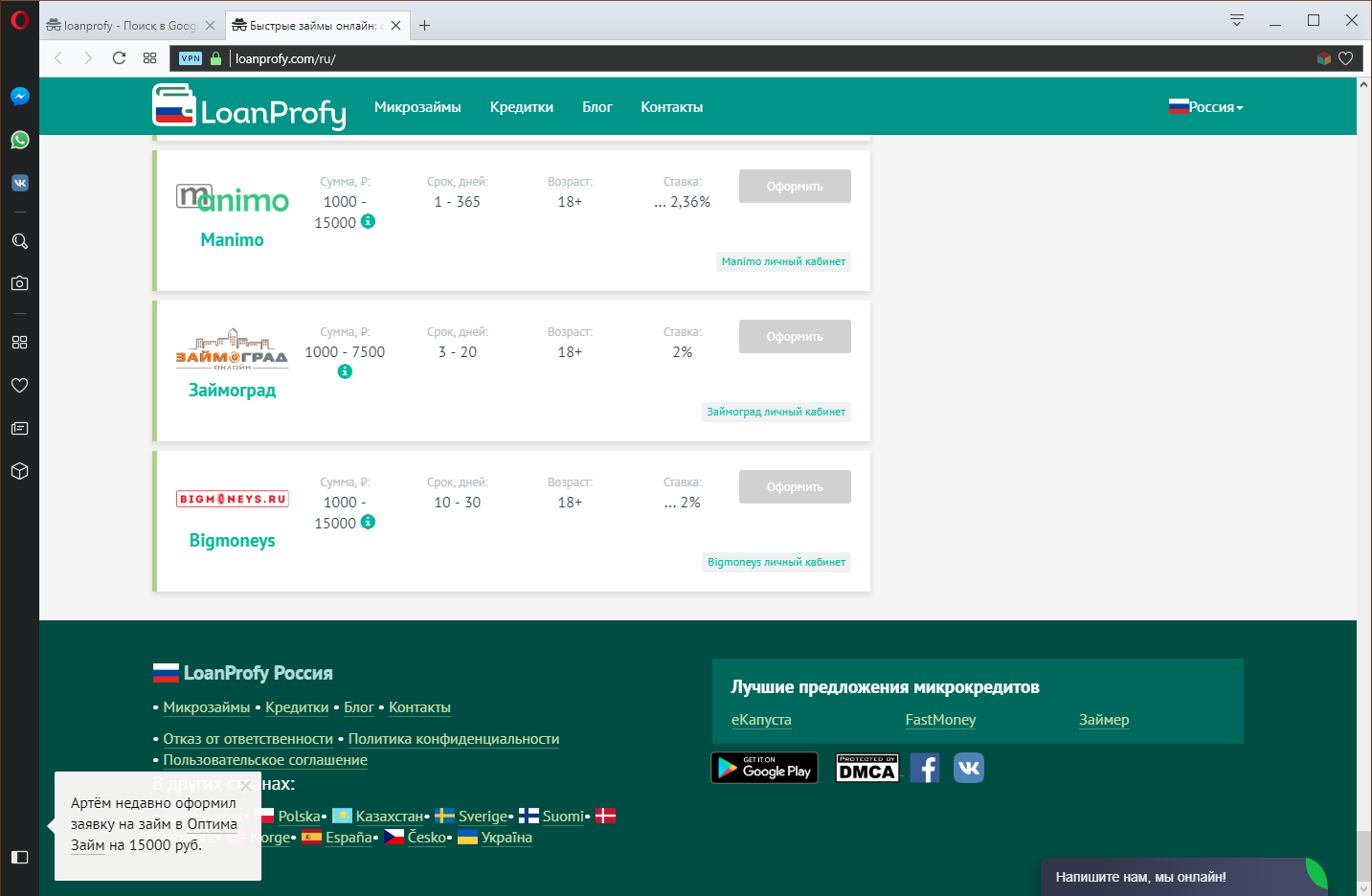1372x896 pixels.
Task: Expand the Россия country dropdown
Action: [x=1206, y=107]
